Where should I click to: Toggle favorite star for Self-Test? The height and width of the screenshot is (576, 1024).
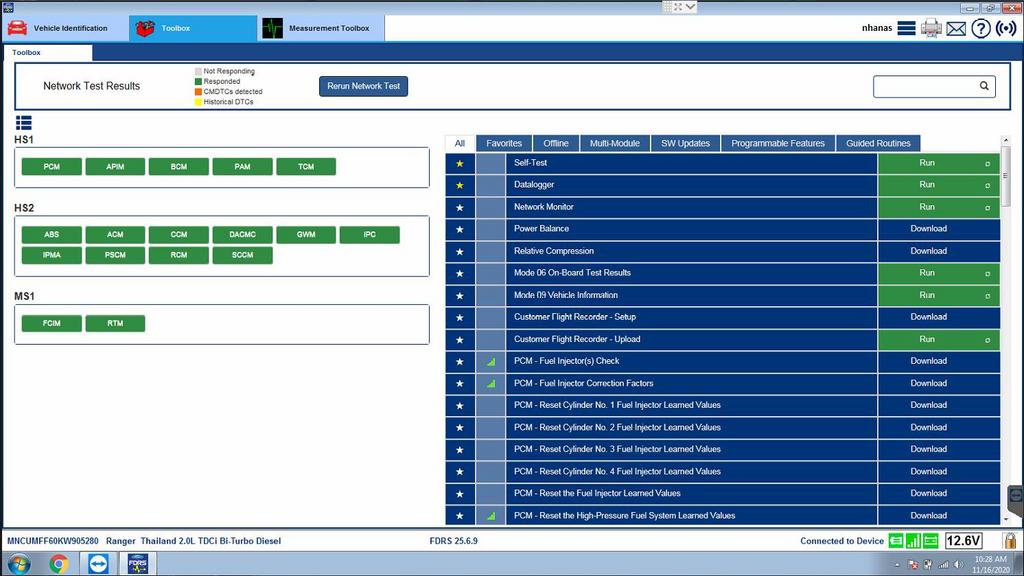click(460, 163)
